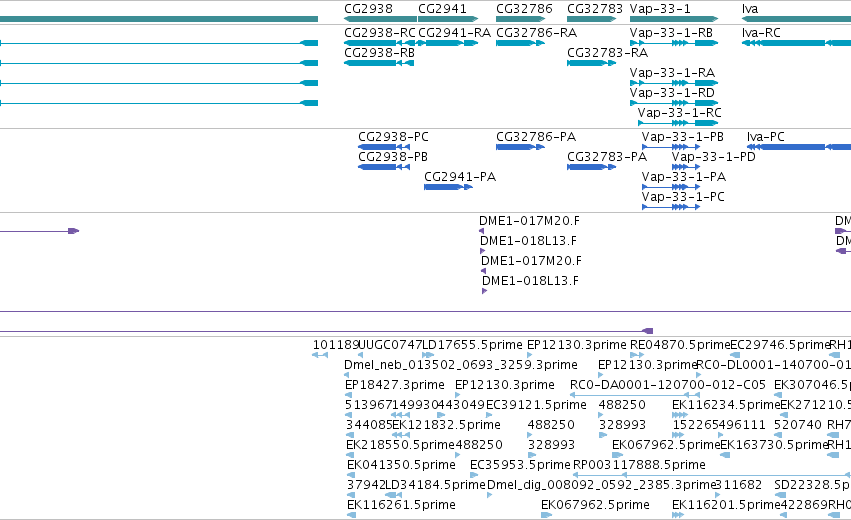Image resolution: width=851 pixels, height=520 pixels.
Task: Select transcript Vap-33-1-RB
Action: pos(674,43)
